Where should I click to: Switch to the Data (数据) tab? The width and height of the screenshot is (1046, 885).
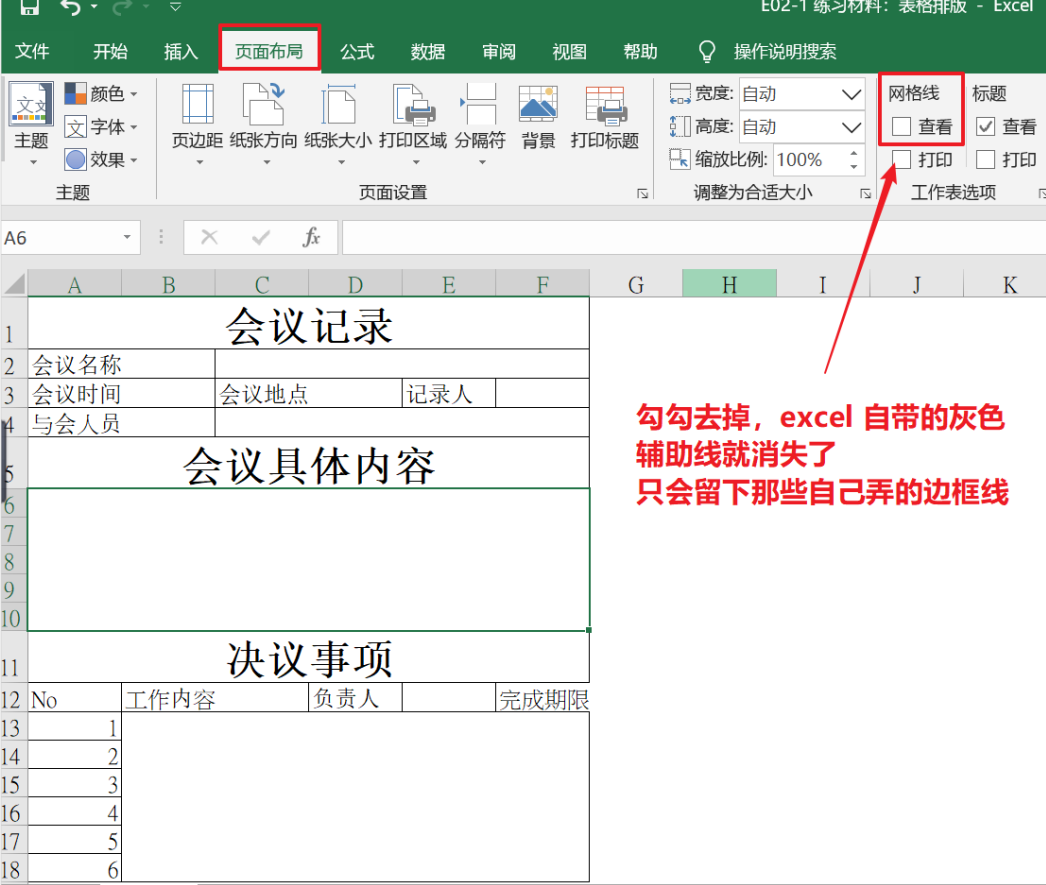428,51
